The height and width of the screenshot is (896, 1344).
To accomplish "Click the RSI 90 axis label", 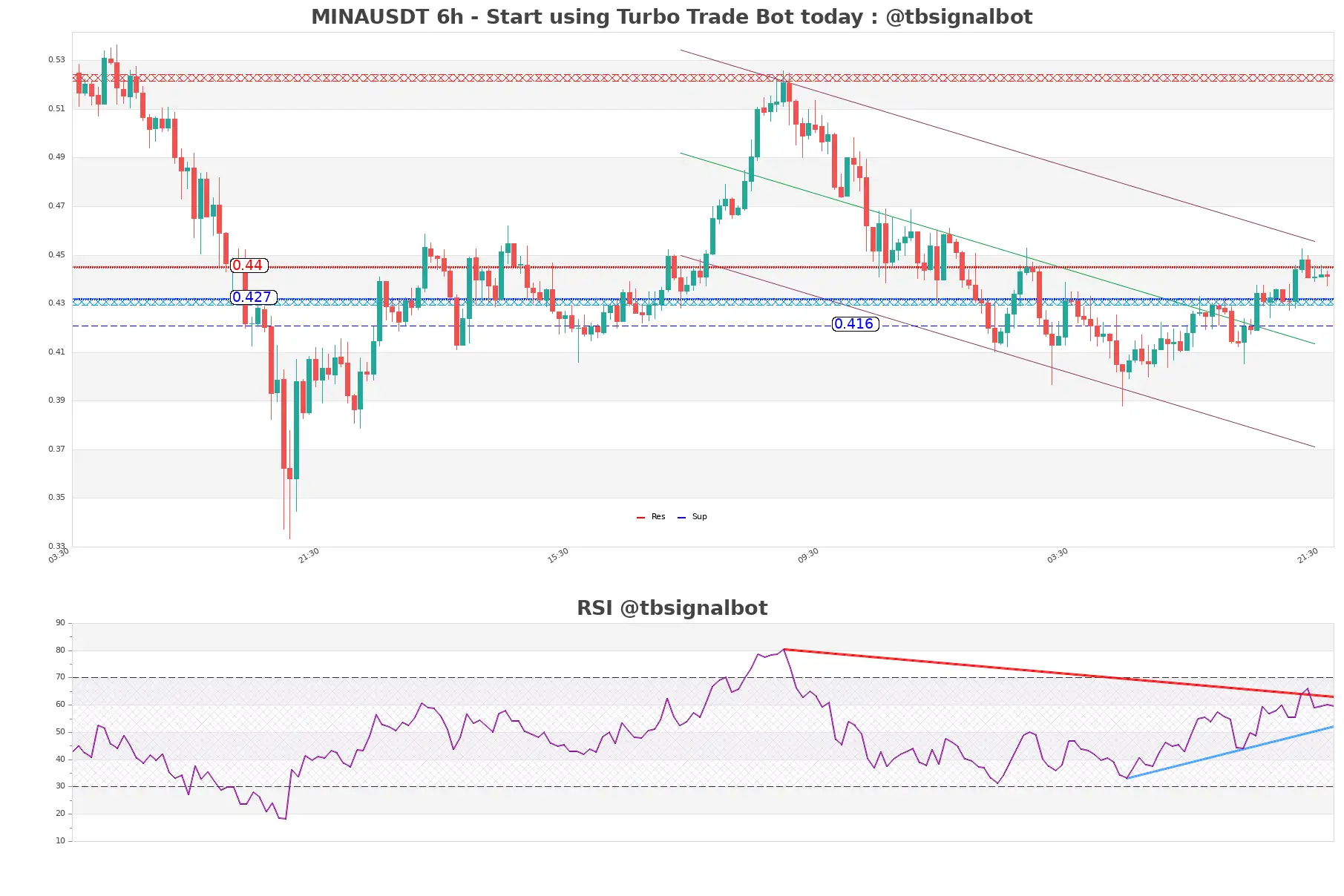I will [60, 623].
